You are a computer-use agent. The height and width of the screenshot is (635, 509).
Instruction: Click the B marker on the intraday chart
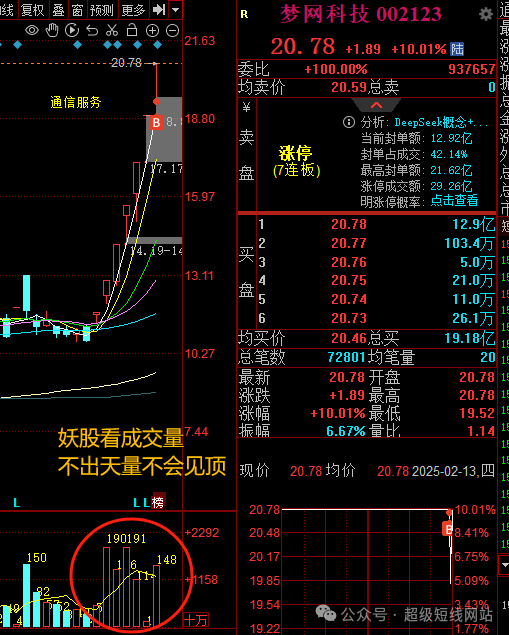448,529
